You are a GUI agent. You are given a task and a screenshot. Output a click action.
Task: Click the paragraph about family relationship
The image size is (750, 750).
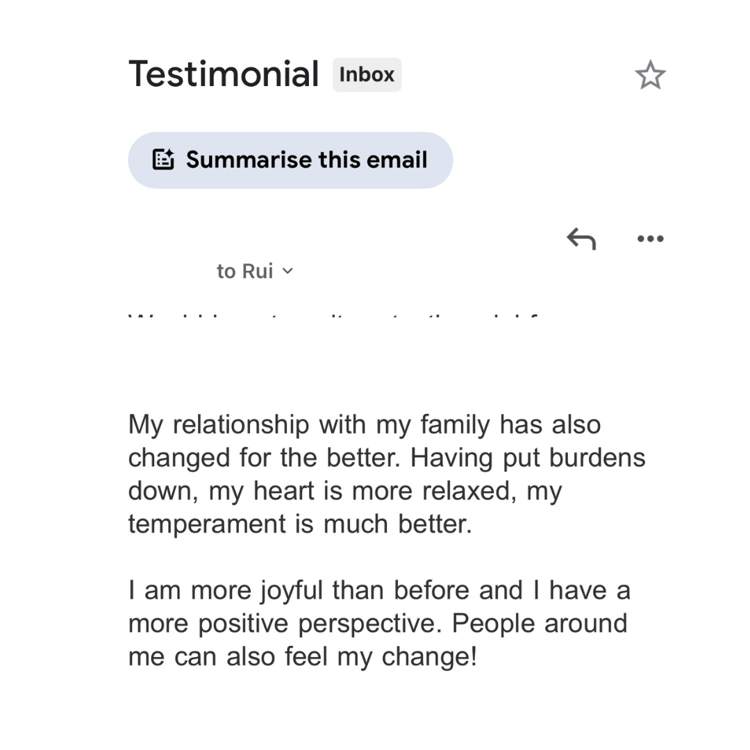(x=386, y=474)
